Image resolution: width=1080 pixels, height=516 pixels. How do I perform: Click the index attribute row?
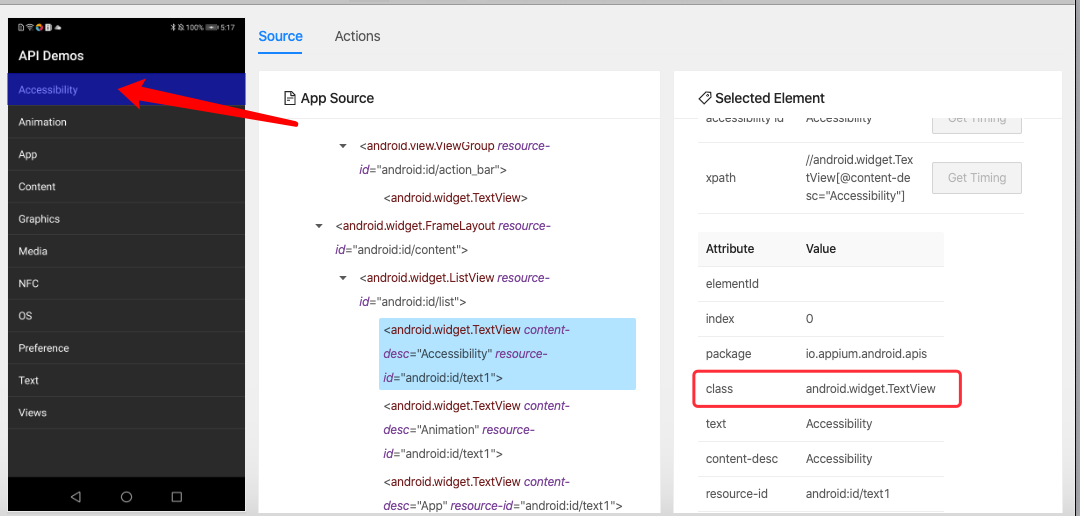click(821, 319)
